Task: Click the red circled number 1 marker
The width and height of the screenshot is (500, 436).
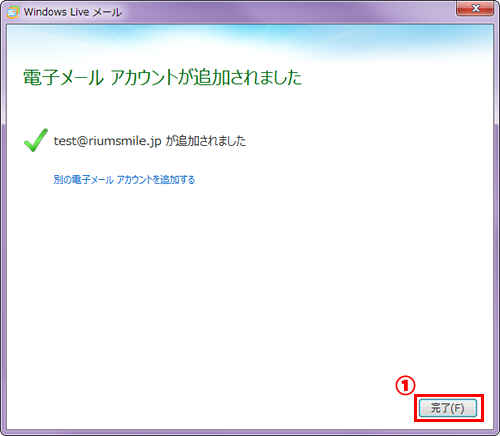Action: [x=405, y=386]
